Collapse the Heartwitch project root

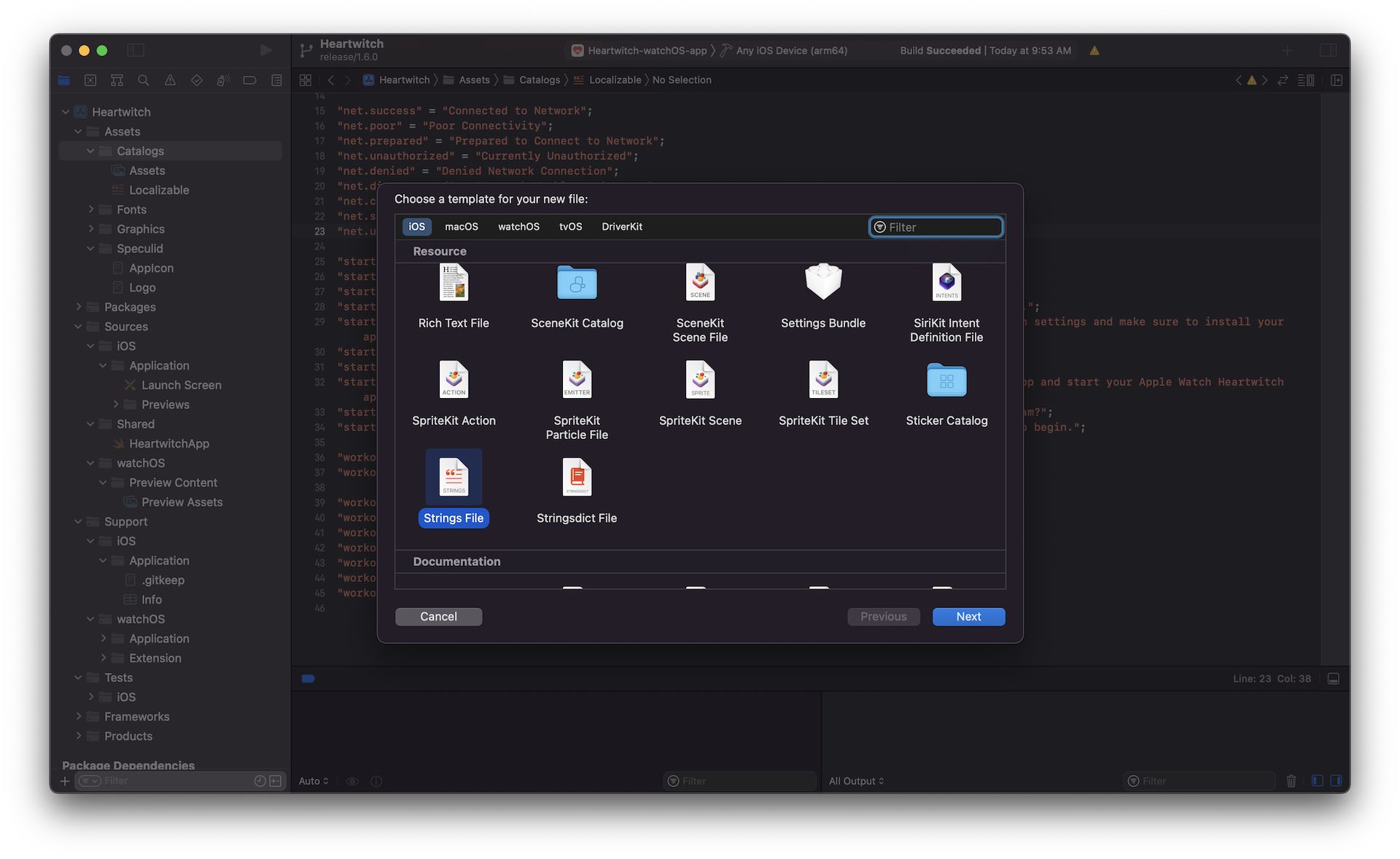click(66, 112)
